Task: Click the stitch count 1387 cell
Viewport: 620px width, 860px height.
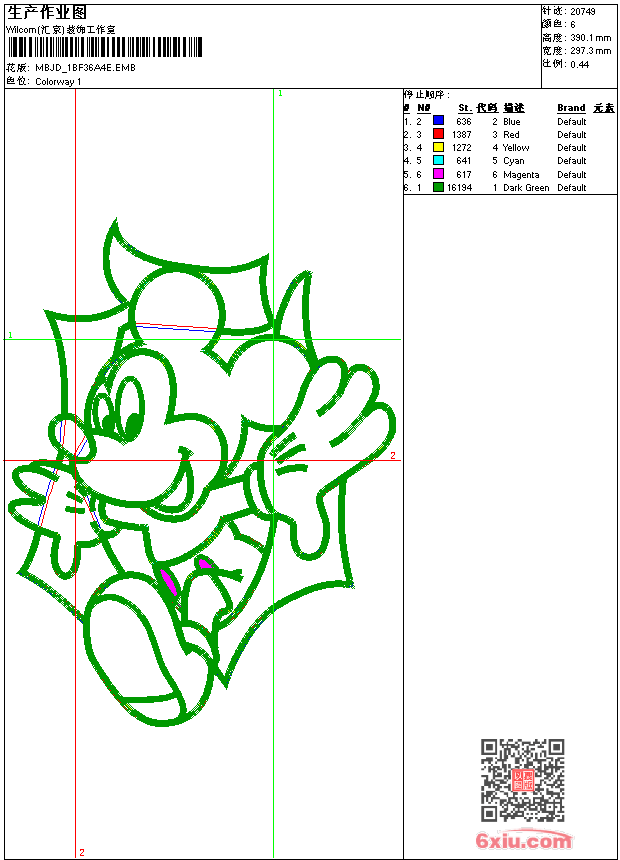Action: click(x=461, y=134)
